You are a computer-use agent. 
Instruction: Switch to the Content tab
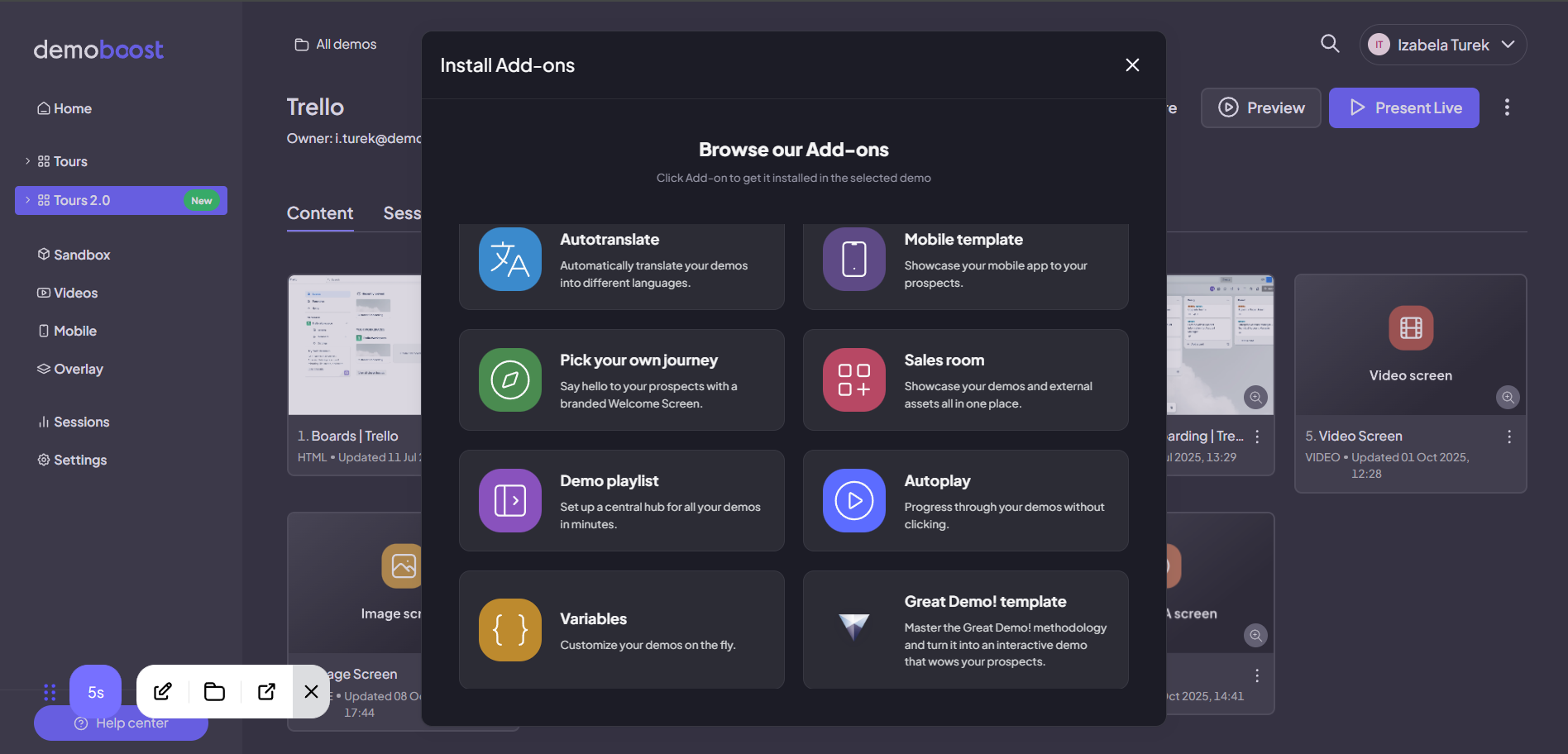[320, 213]
